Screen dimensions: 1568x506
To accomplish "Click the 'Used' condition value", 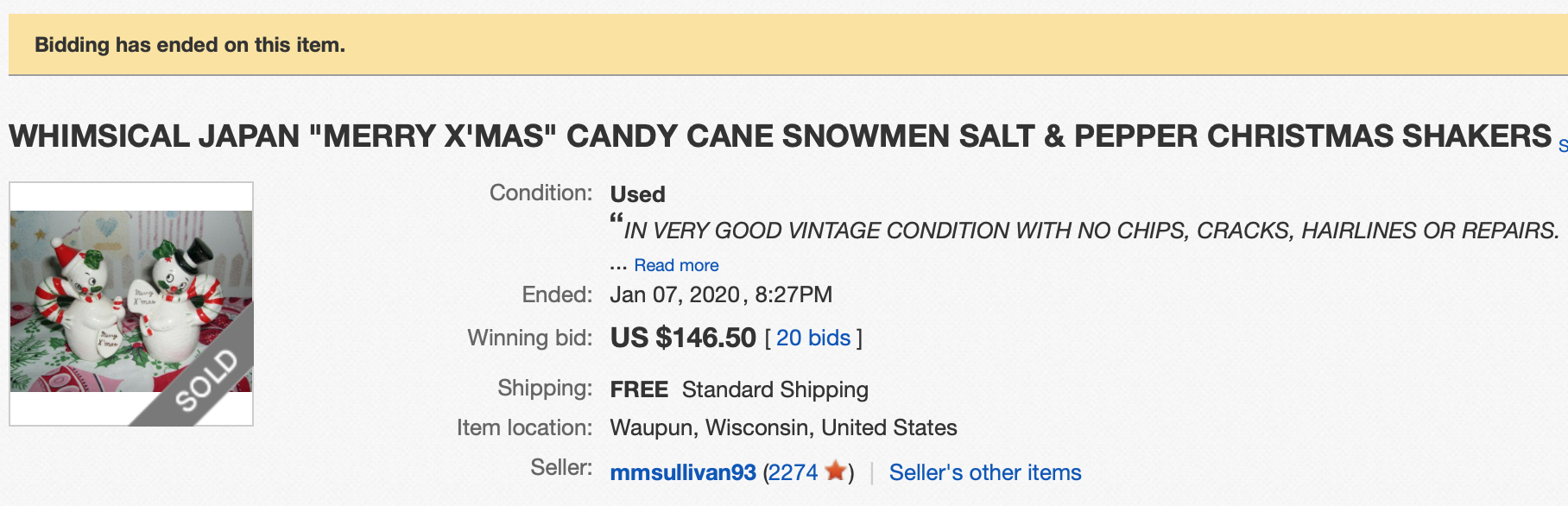I will (x=637, y=194).
